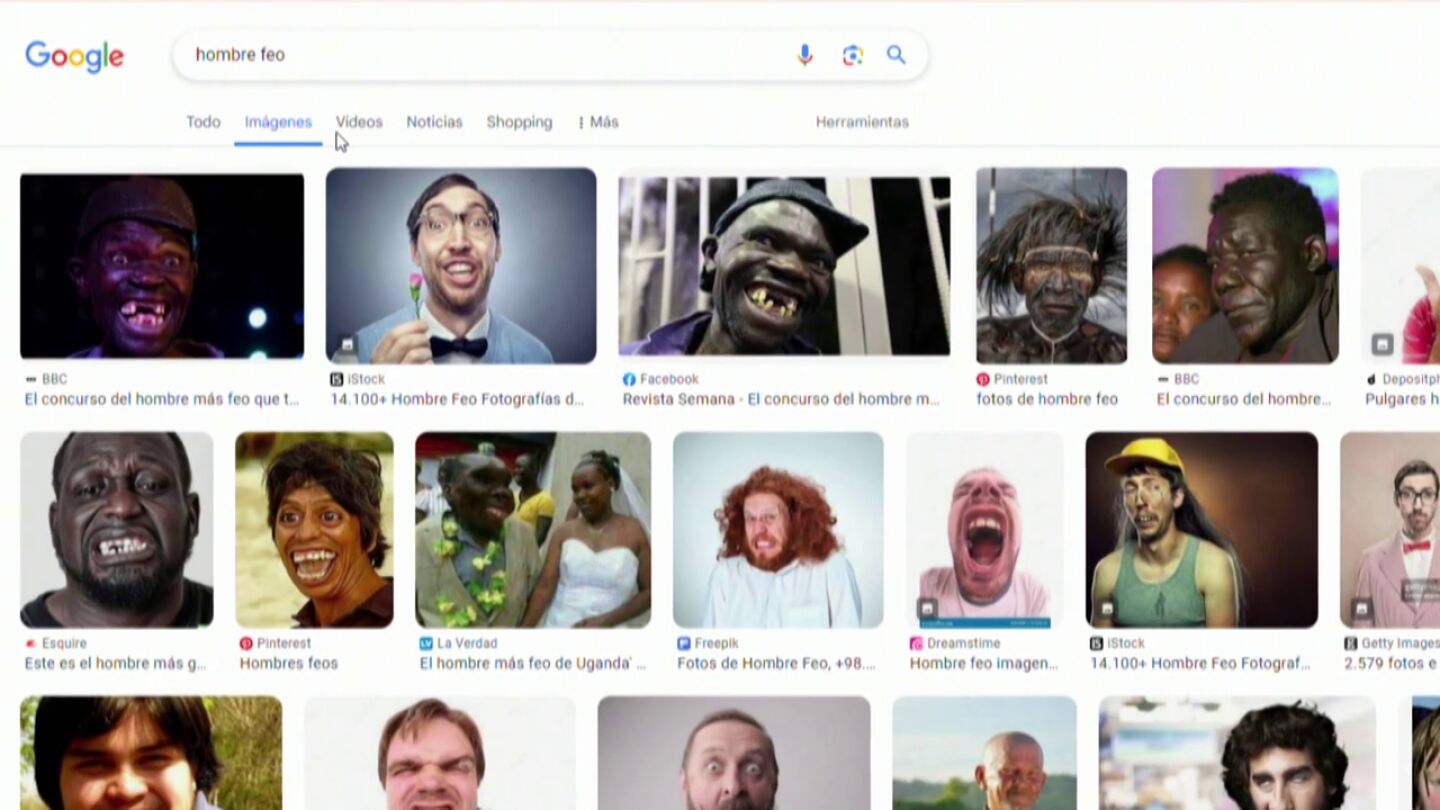Click the 'hombre feo' search input field

[x=480, y=55]
